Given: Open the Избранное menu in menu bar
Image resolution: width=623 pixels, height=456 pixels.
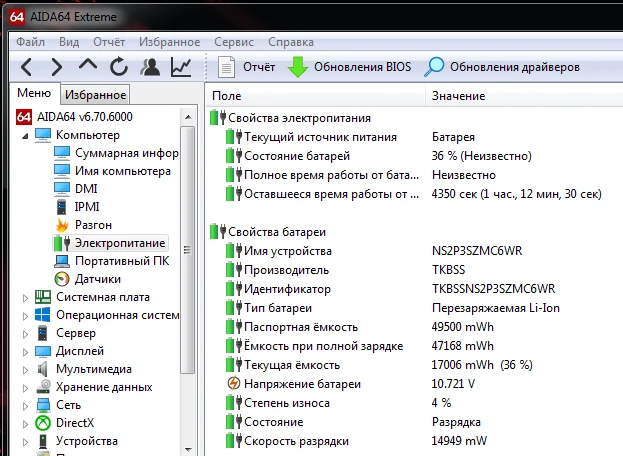Looking at the screenshot, I should pos(169,42).
